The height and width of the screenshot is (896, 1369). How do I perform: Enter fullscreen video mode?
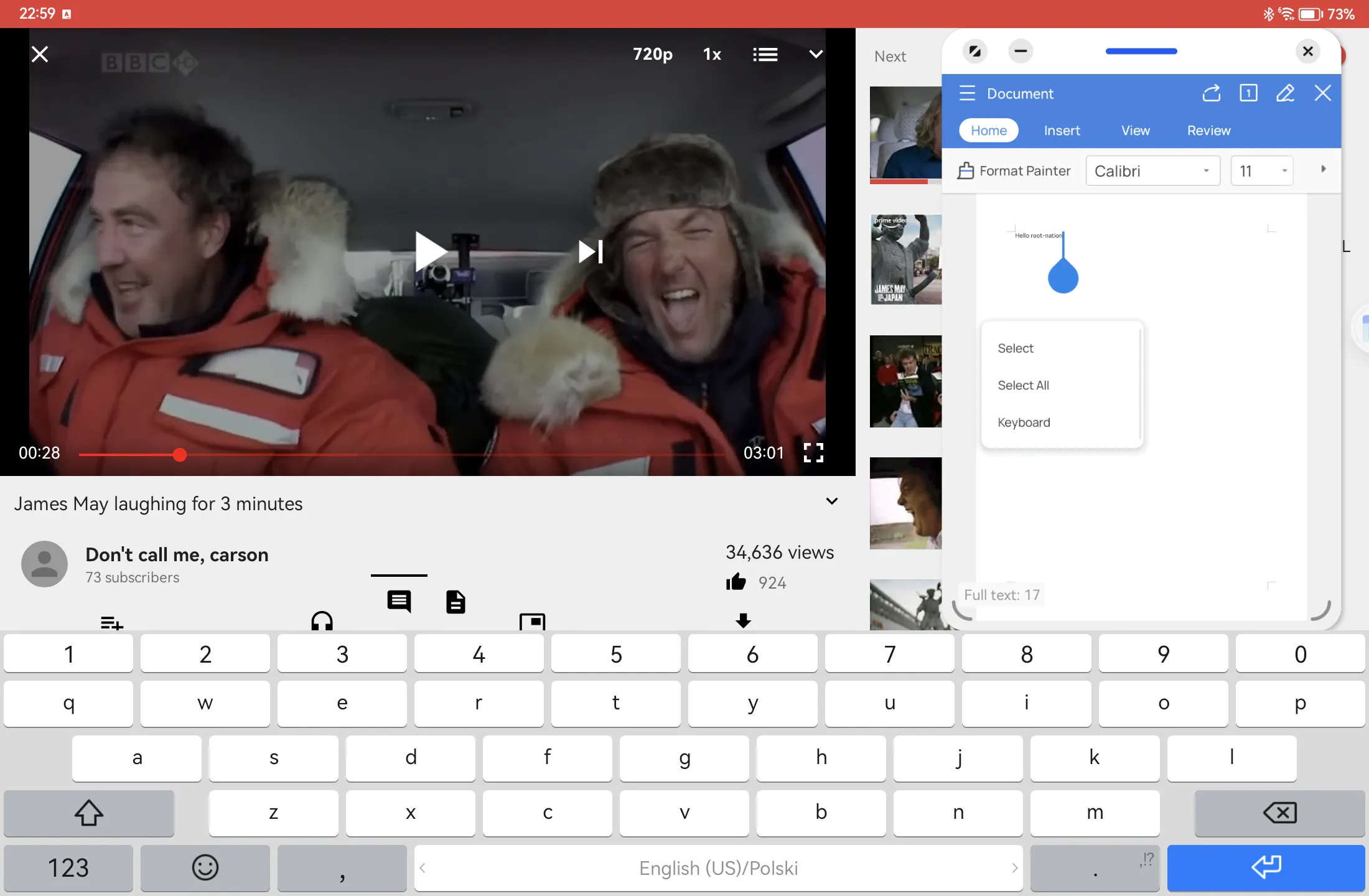(x=813, y=453)
